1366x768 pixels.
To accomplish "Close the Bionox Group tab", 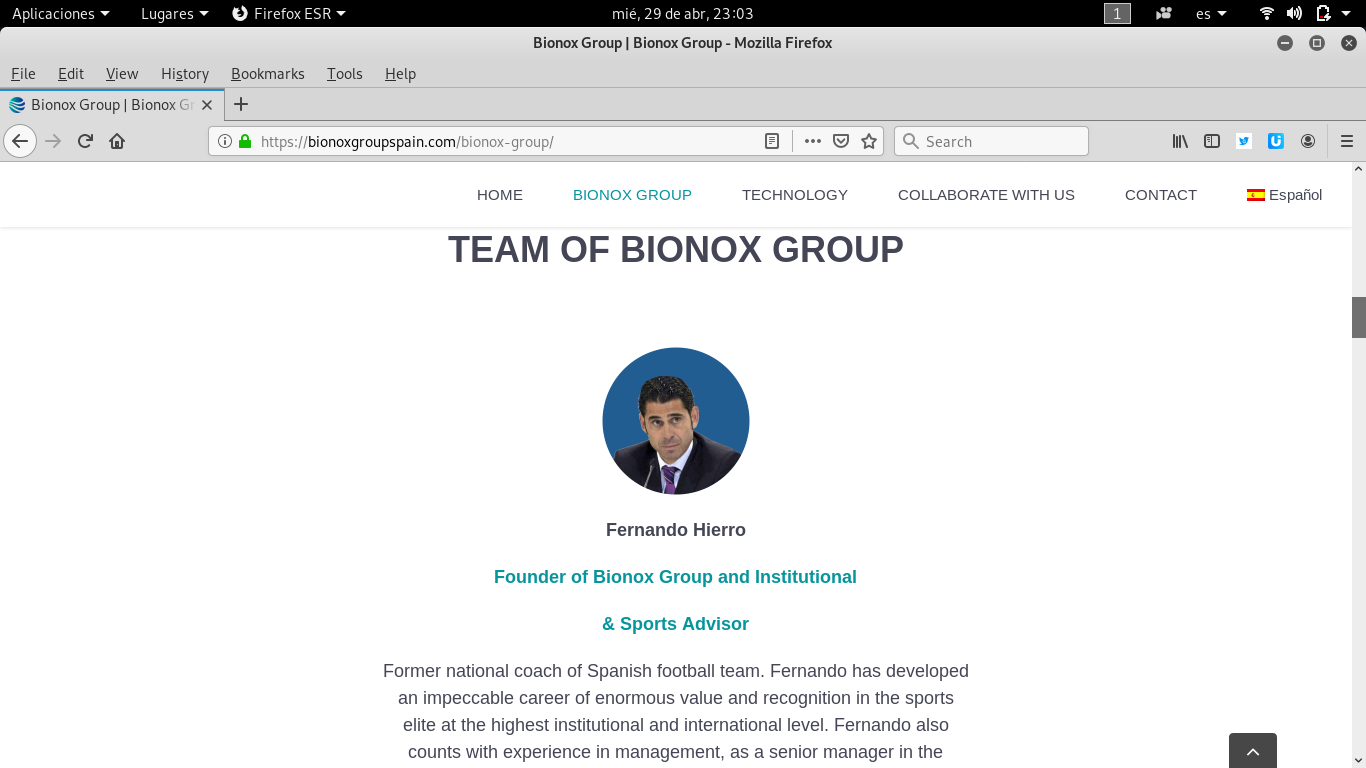I will tap(207, 104).
